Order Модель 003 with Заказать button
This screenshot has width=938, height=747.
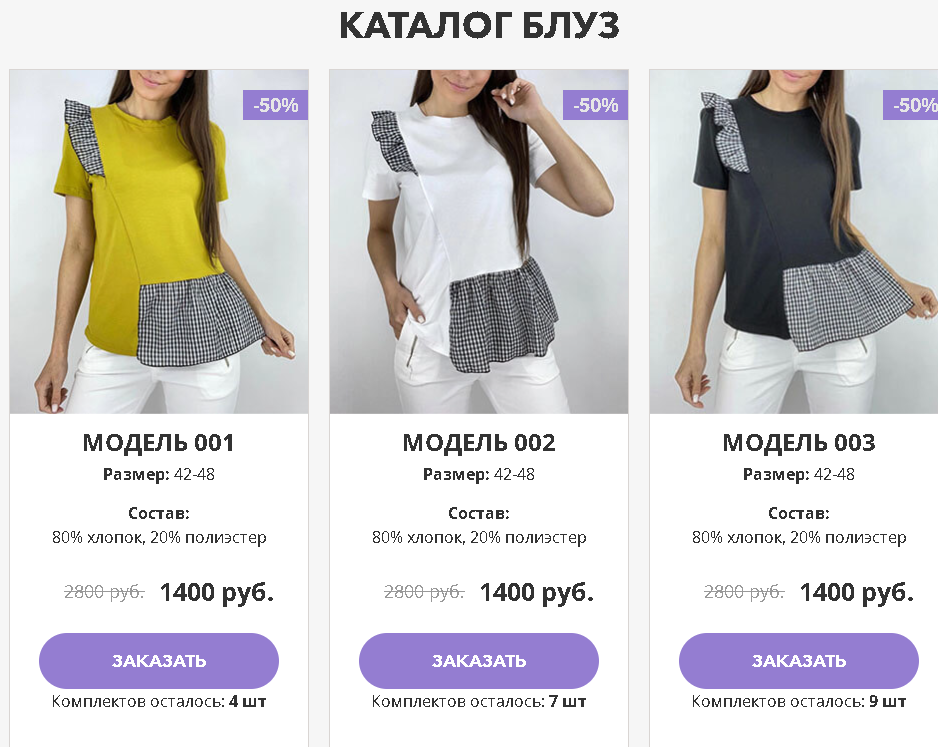[799, 660]
